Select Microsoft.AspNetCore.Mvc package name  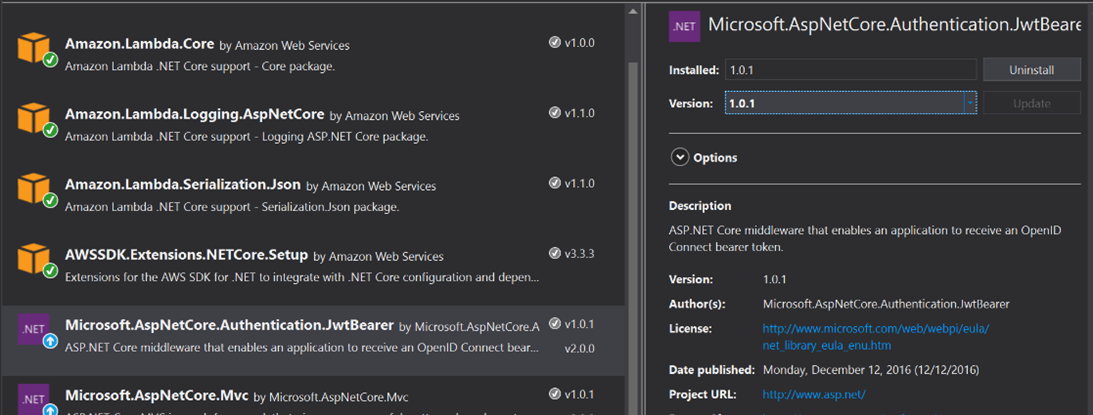157,395
